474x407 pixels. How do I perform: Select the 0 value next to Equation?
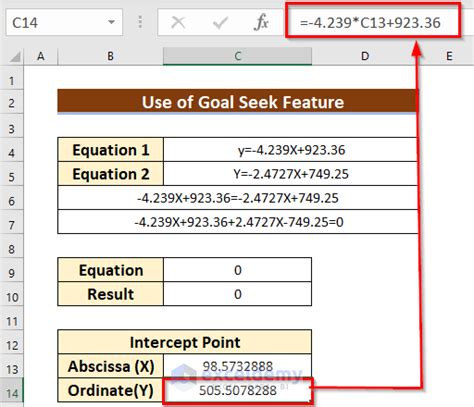point(237,270)
